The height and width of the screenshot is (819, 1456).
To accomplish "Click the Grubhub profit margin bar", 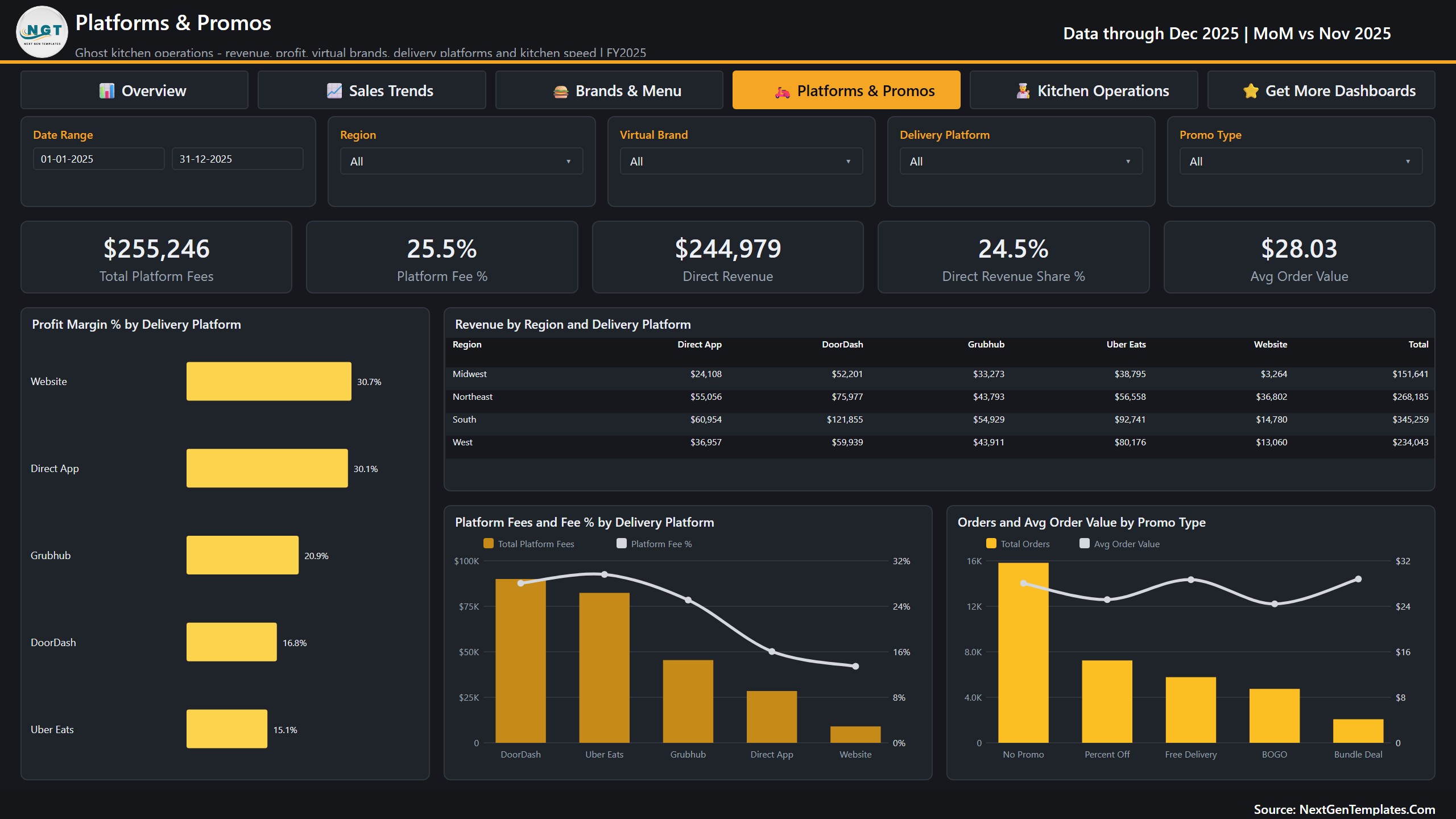I will point(242,555).
